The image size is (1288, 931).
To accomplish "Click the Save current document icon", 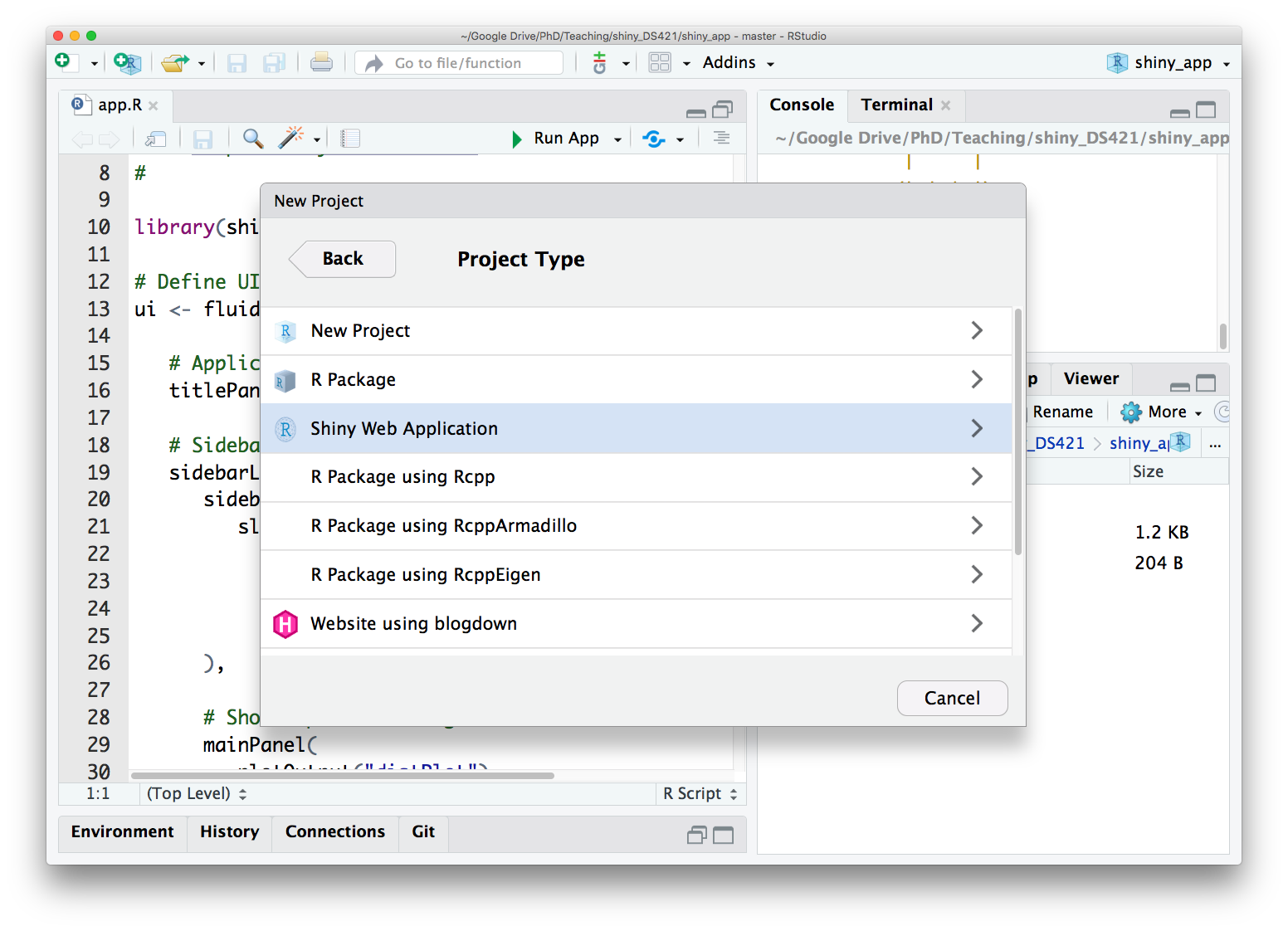I will [x=237, y=62].
